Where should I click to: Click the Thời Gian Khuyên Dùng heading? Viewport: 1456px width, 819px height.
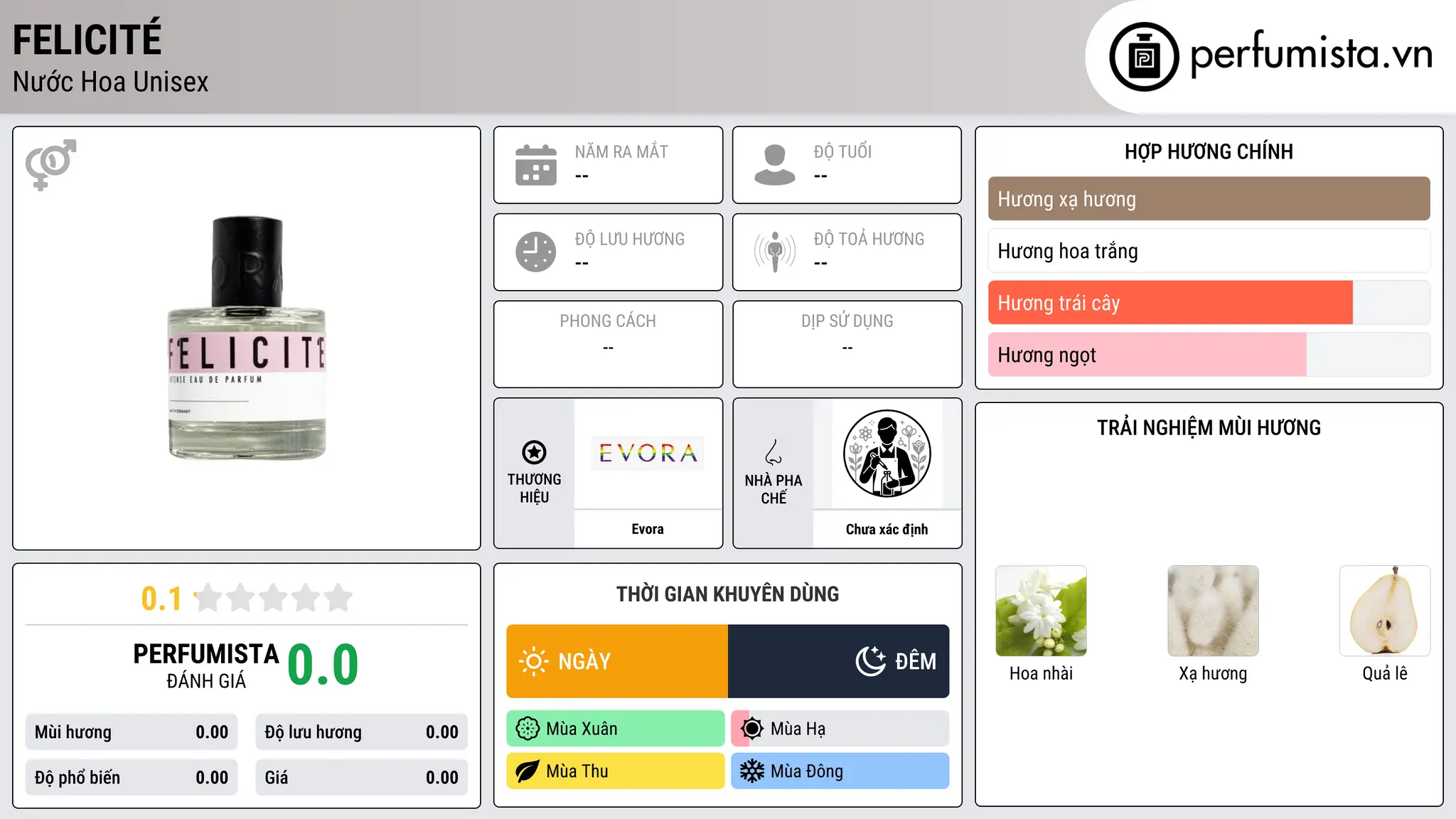click(728, 594)
